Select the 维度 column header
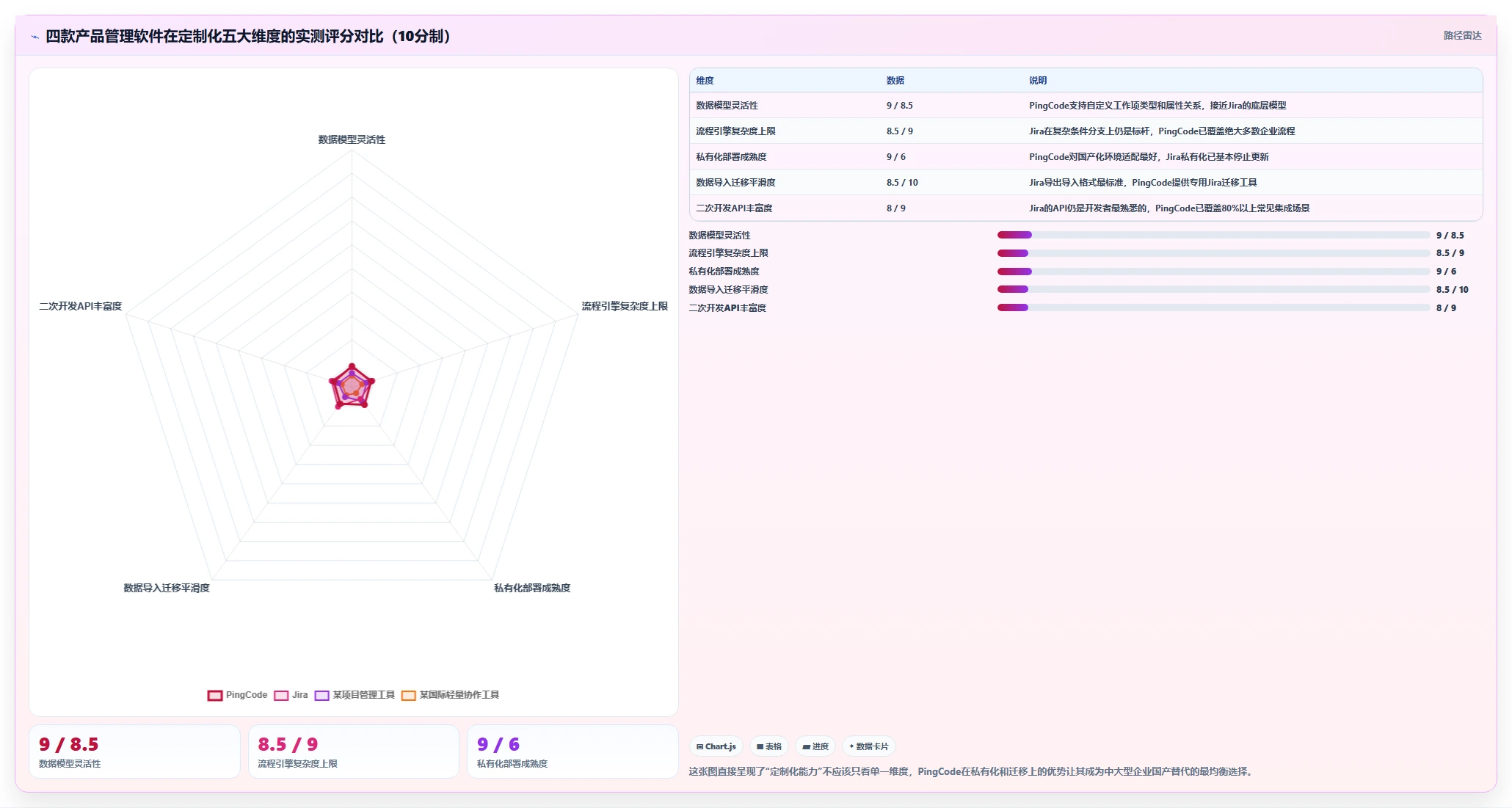The width and height of the screenshot is (1512, 808). (x=705, y=81)
